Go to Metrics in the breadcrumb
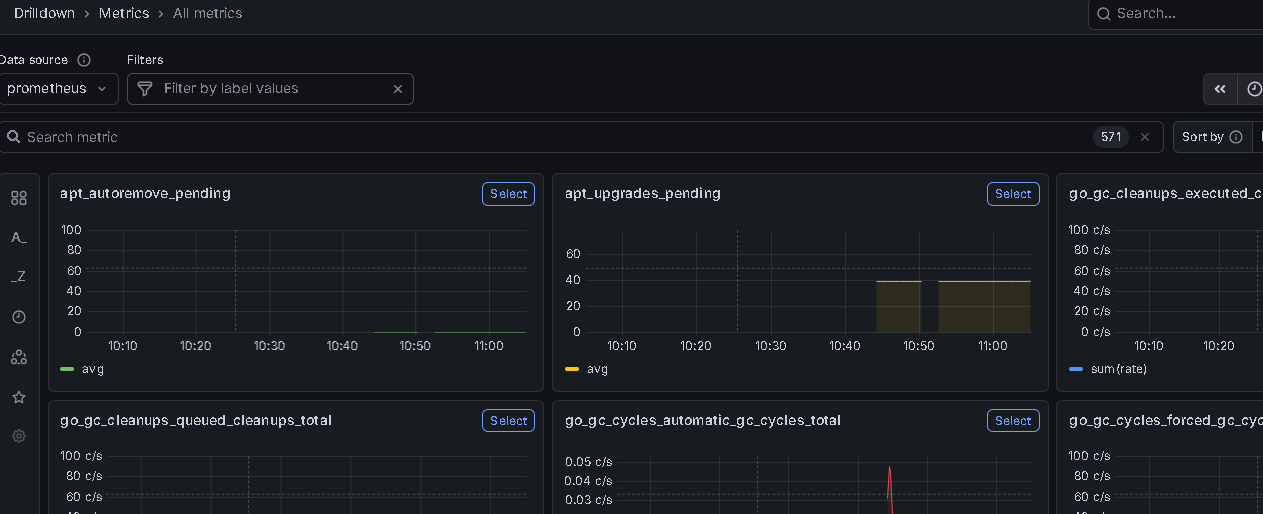 click(124, 13)
